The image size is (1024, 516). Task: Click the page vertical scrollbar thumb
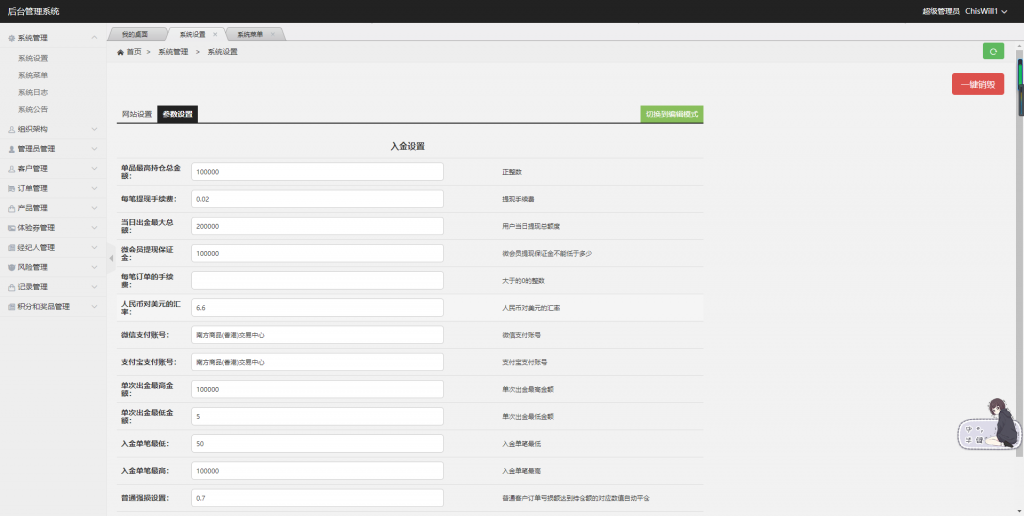1019,75
